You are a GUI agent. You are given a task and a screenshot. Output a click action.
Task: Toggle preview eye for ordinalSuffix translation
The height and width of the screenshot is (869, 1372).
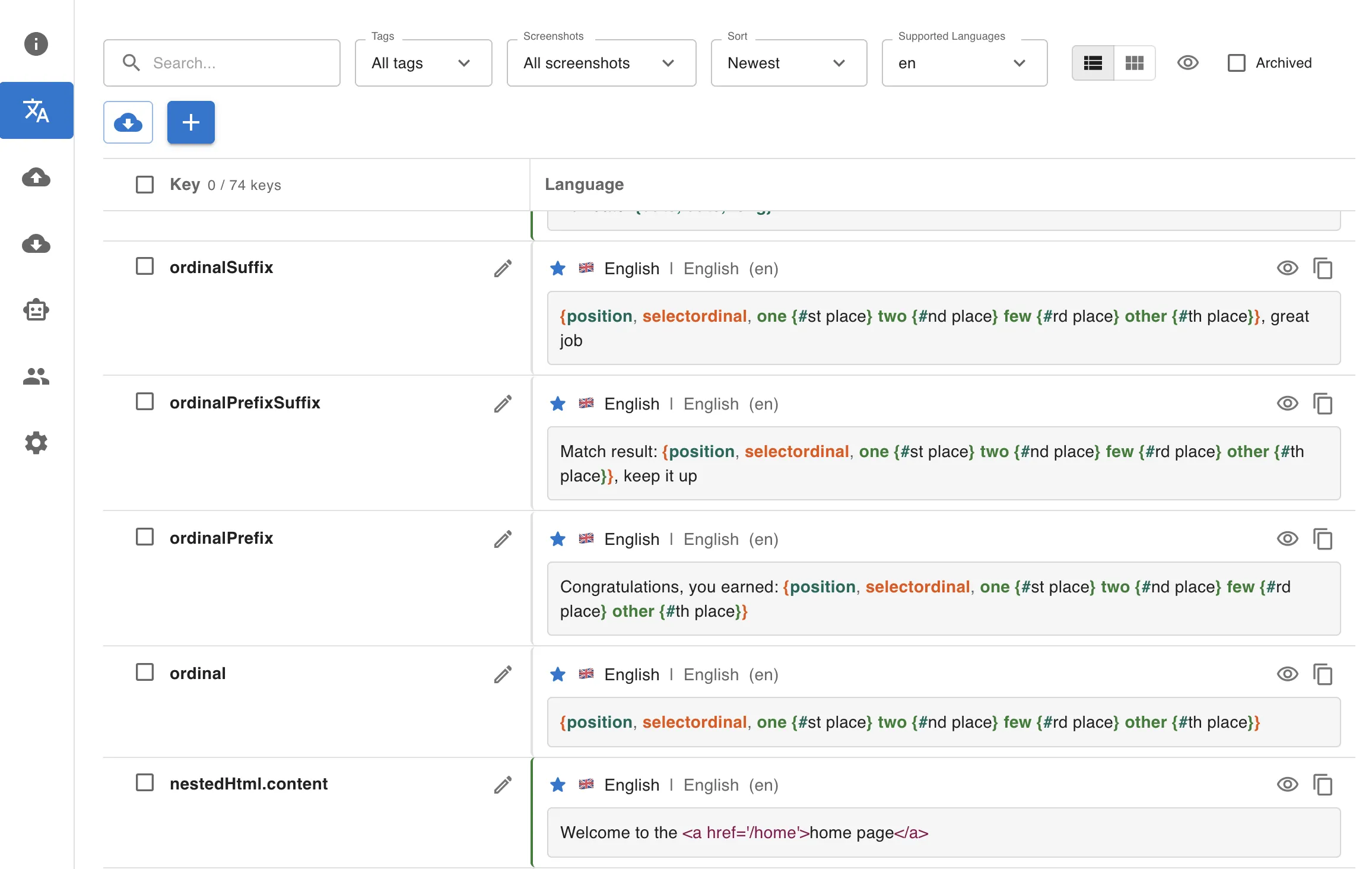coord(1287,268)
